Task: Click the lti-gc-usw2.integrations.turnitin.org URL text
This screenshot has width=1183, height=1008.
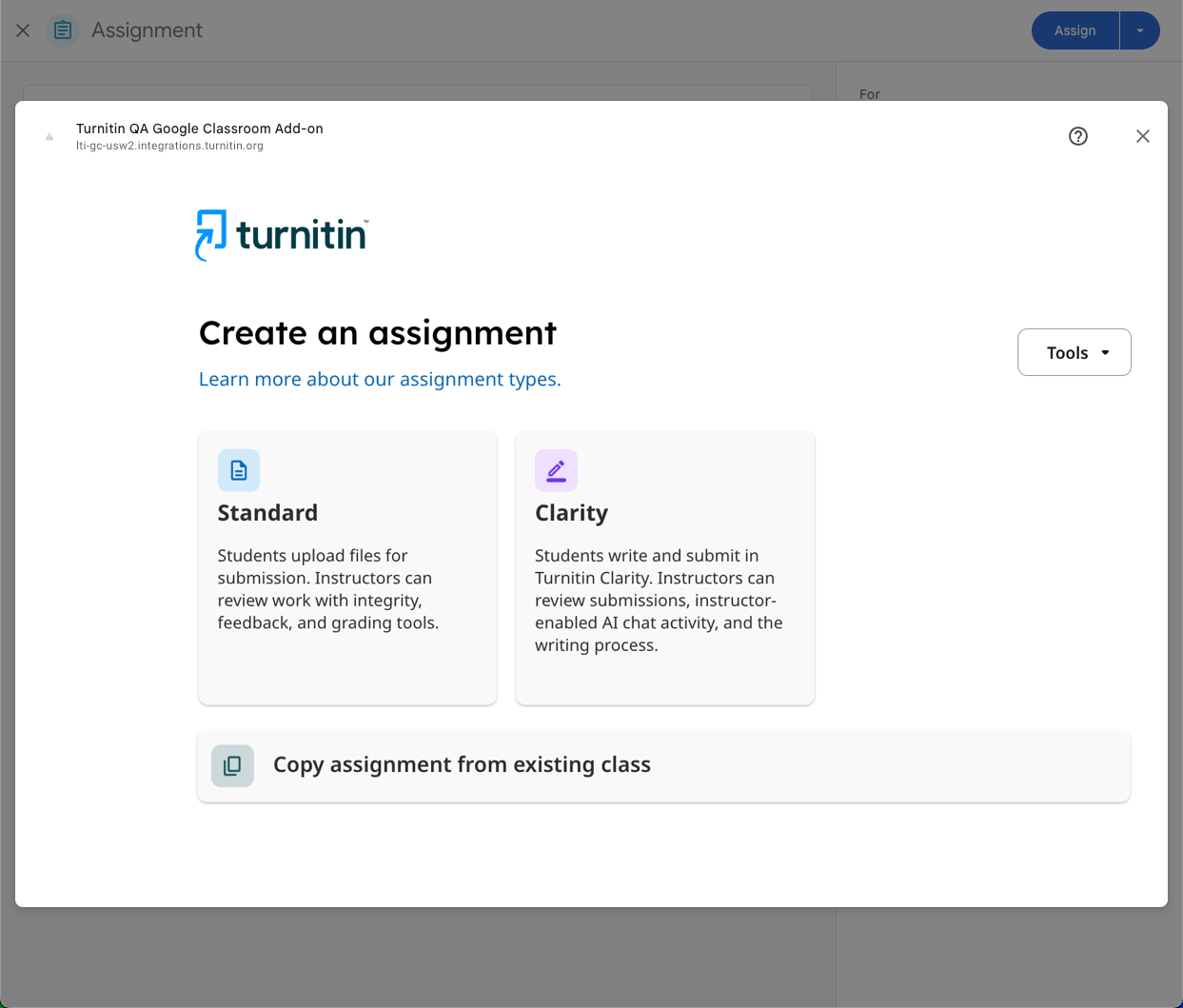Action: point(169,146)
